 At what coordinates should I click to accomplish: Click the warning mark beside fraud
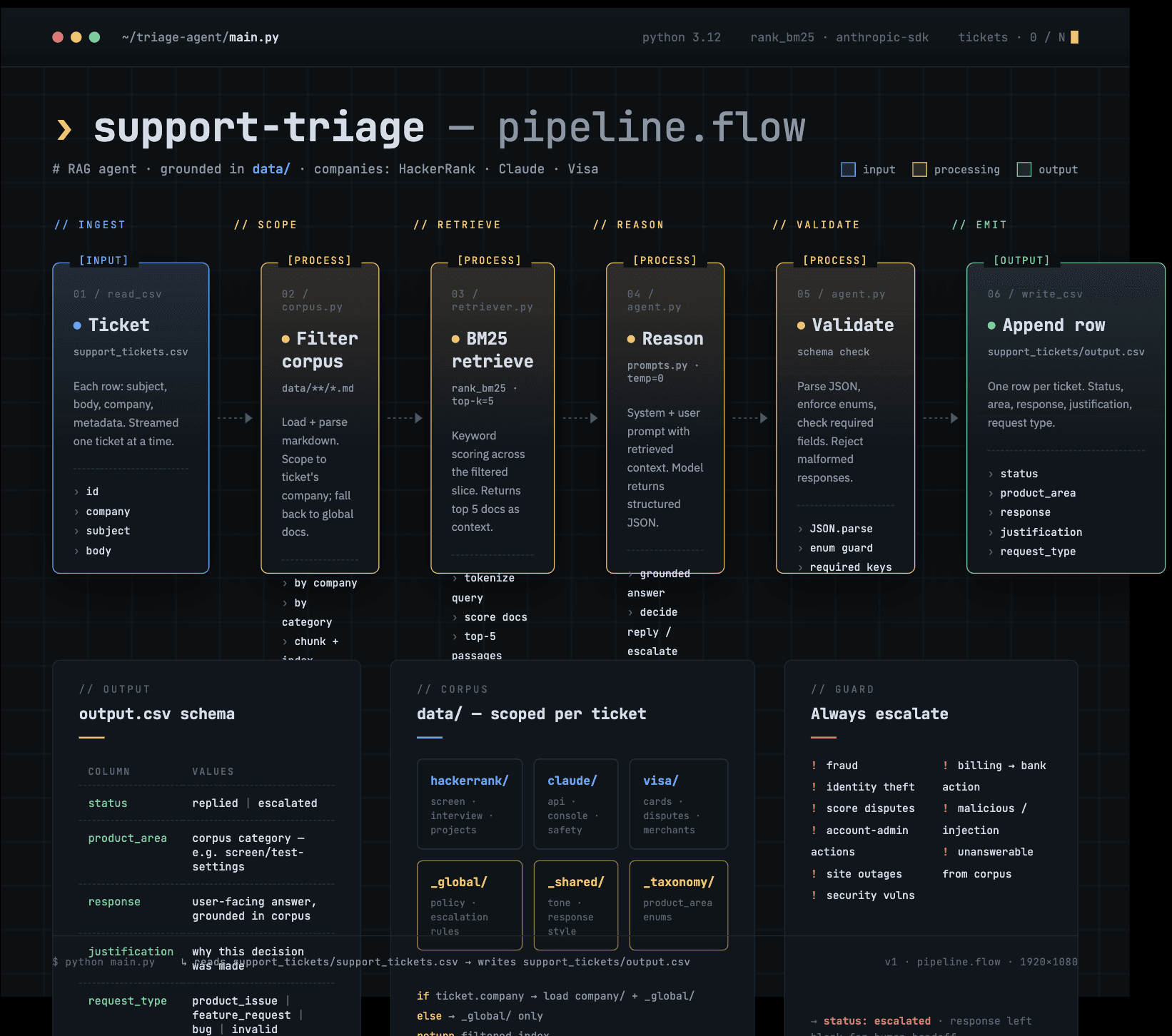814,766
